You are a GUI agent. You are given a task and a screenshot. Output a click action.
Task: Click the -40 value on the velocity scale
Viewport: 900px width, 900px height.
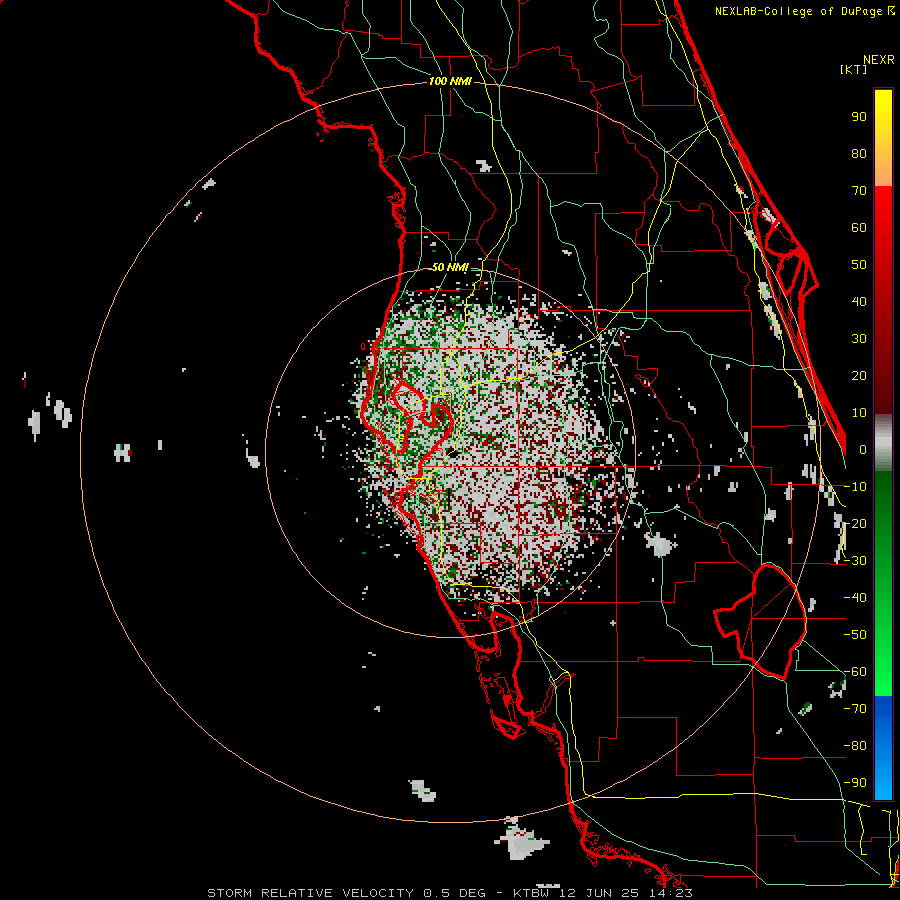tap(855, 598)
